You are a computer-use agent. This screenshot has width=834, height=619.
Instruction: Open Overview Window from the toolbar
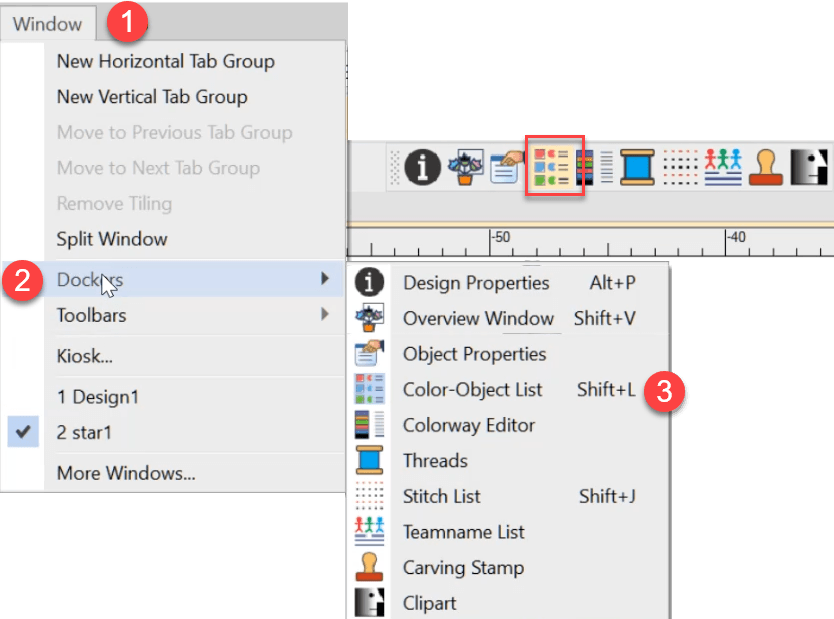coord(464,167)
